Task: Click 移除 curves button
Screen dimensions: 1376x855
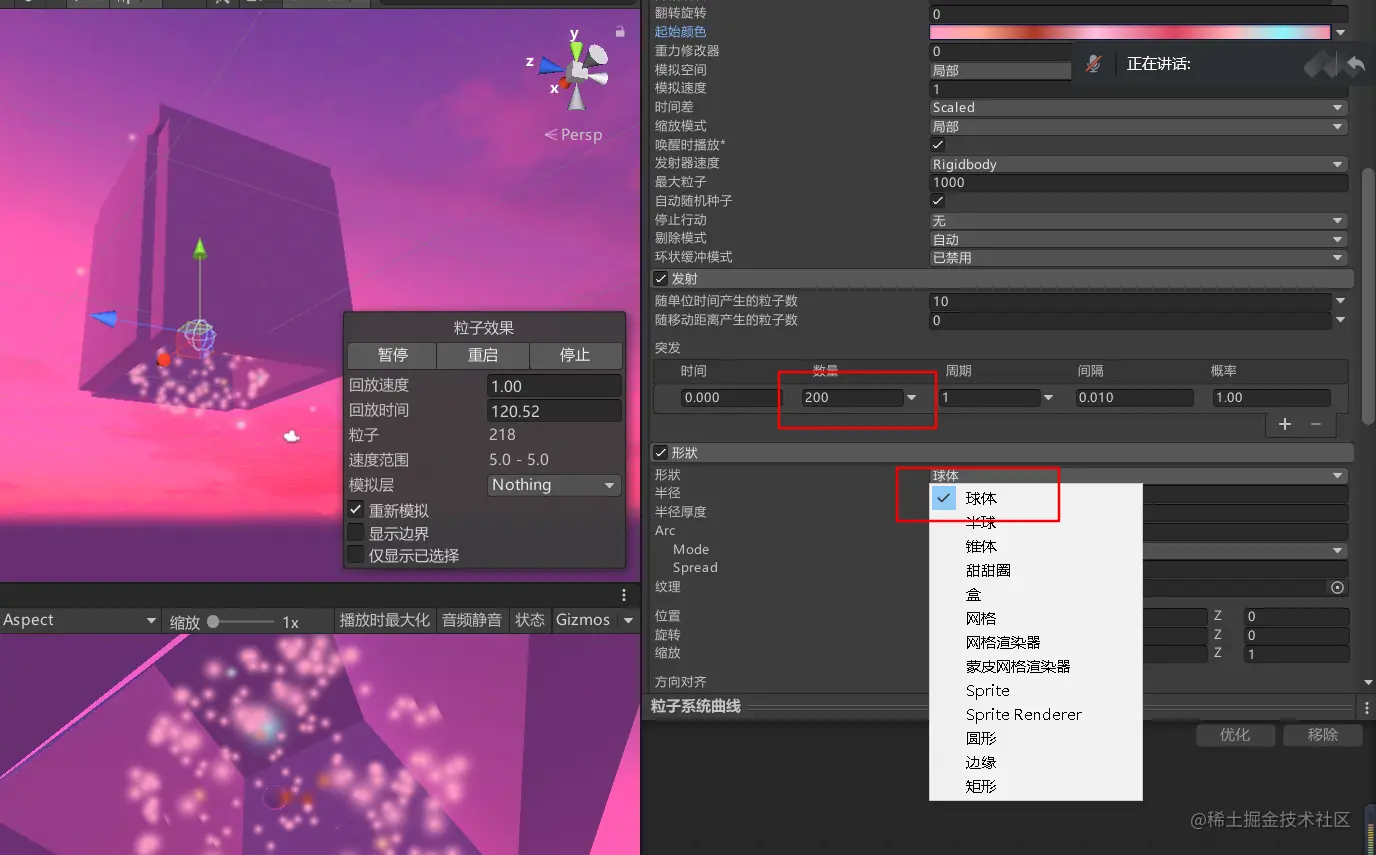Action: (x=1323, y=735)
